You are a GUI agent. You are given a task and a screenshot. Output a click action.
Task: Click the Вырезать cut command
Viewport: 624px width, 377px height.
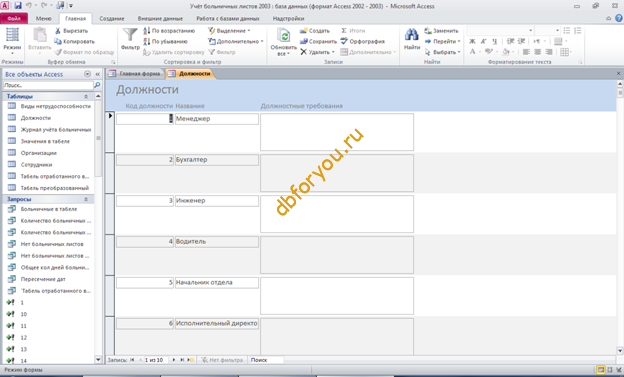coord(71,31)
